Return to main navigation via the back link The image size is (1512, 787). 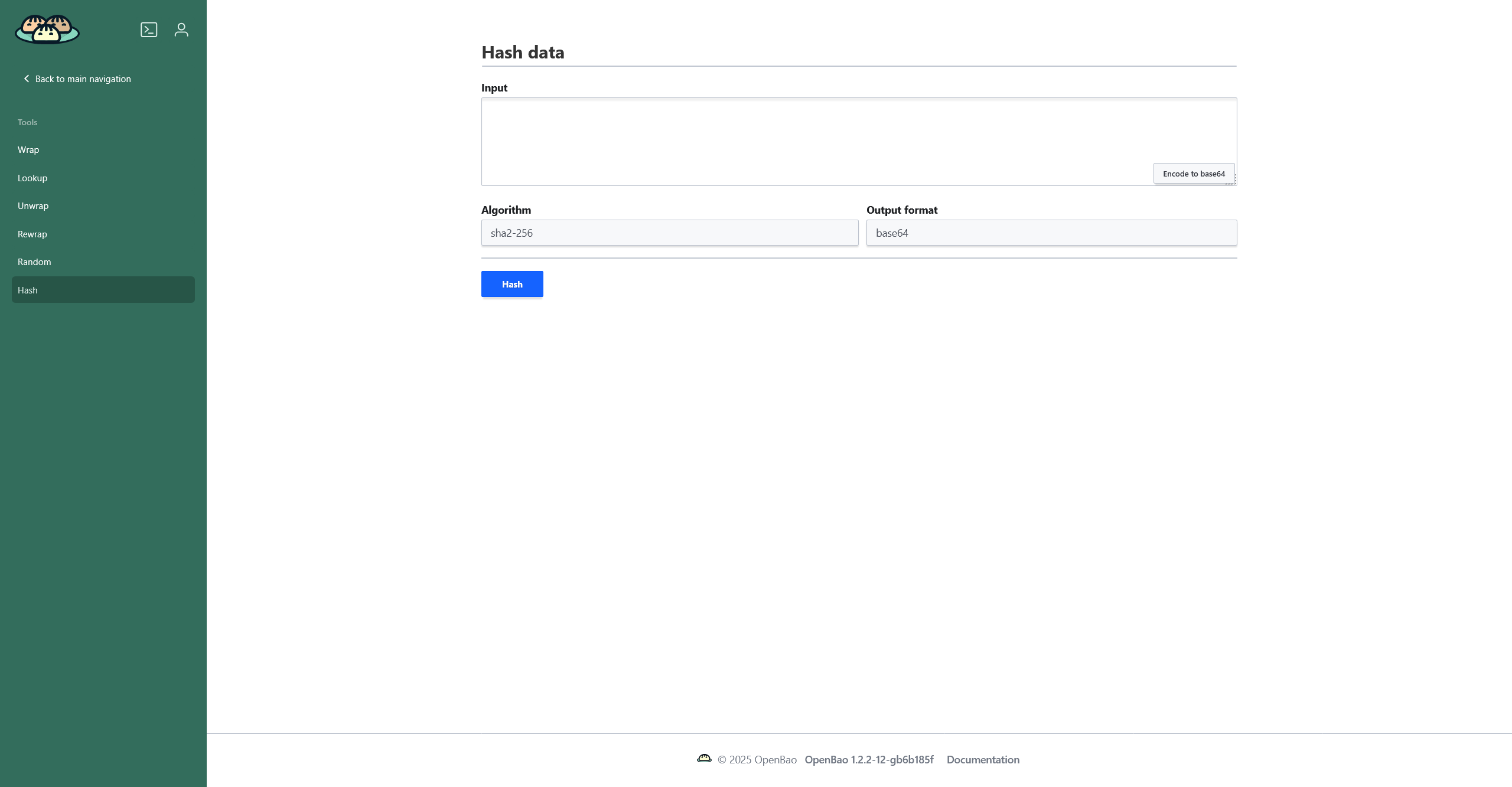coord(82,79)
